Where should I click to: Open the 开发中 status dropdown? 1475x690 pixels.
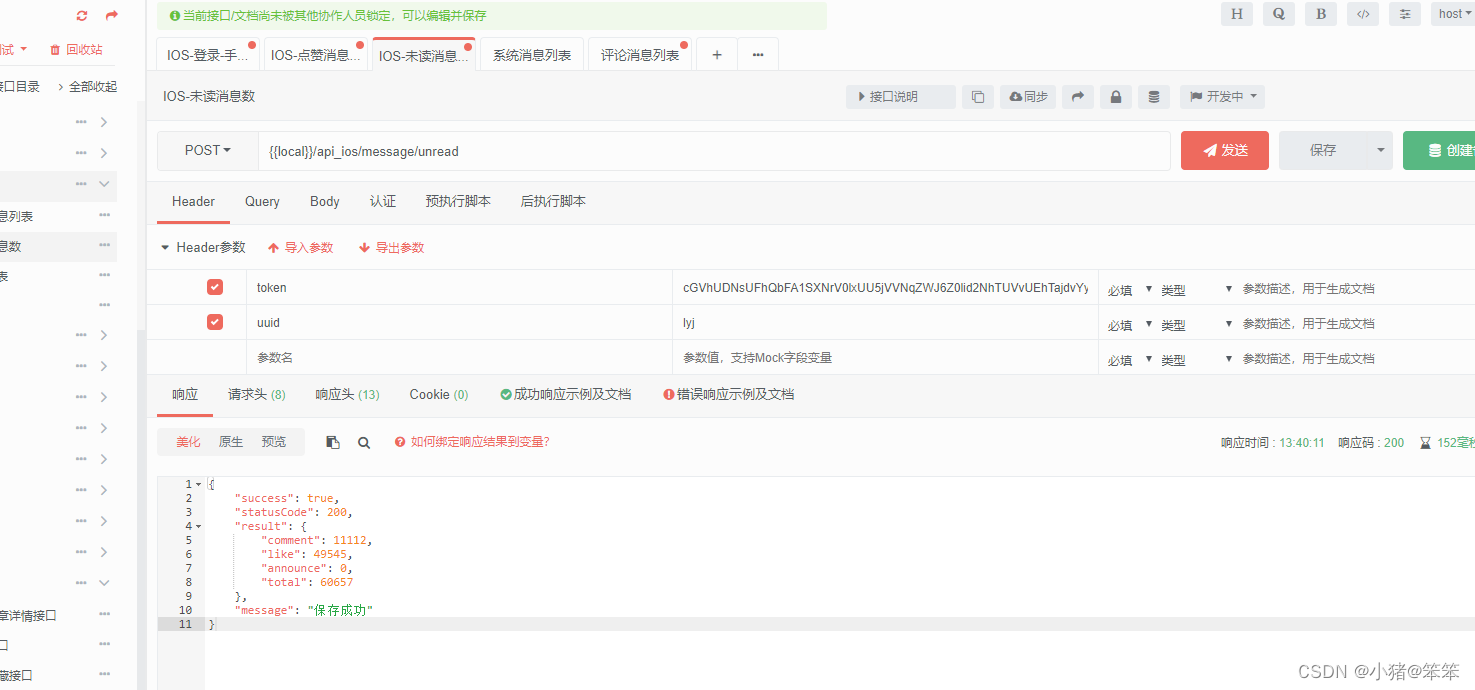click(x=1222, y=96)
